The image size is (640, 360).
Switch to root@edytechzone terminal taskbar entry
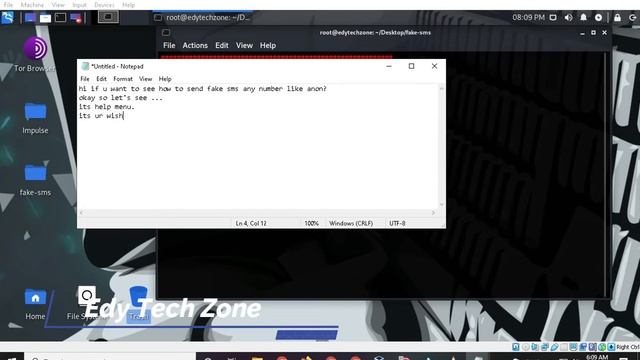coord(202,18)
